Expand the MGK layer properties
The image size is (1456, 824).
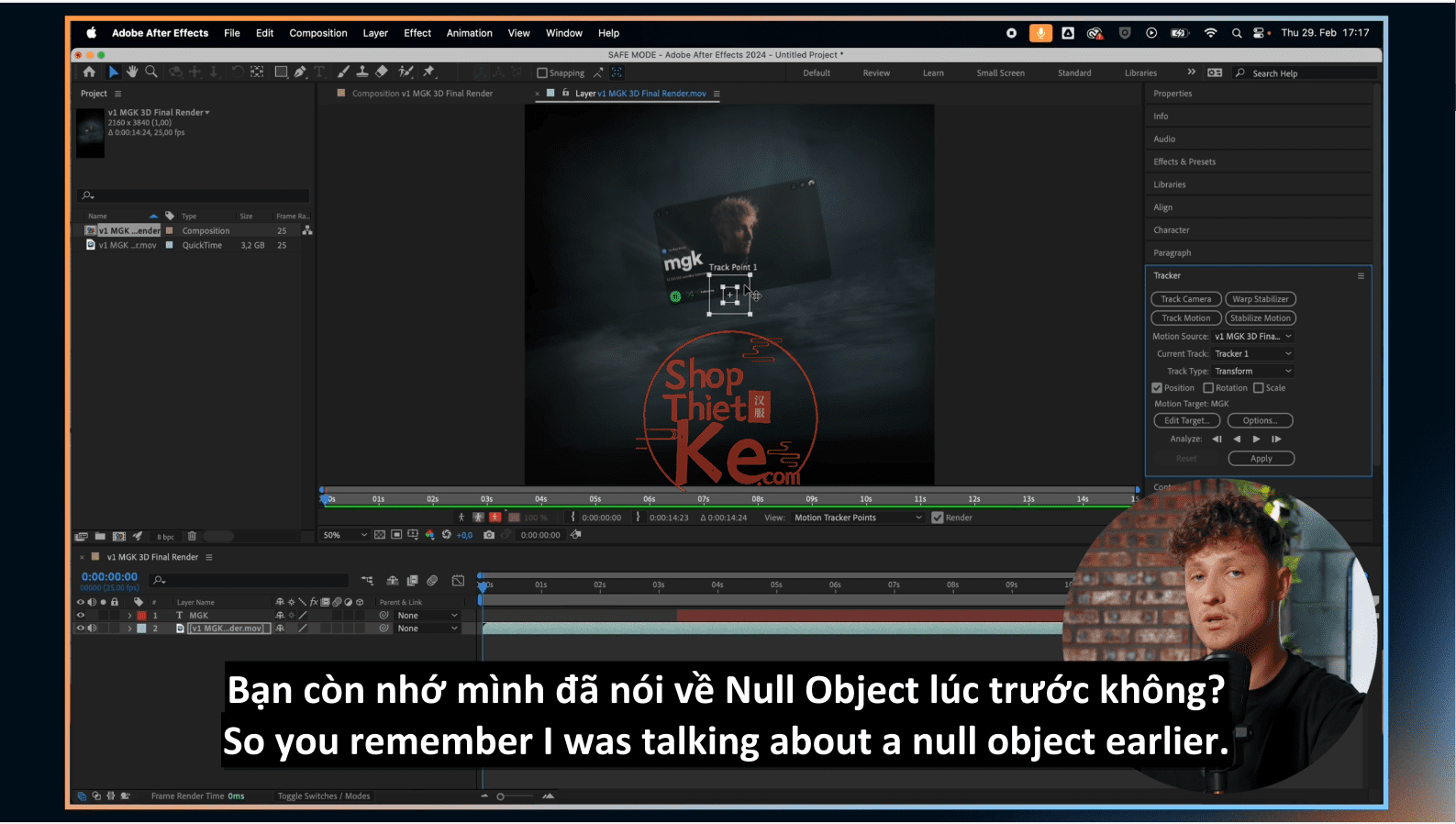click(129, 616)
